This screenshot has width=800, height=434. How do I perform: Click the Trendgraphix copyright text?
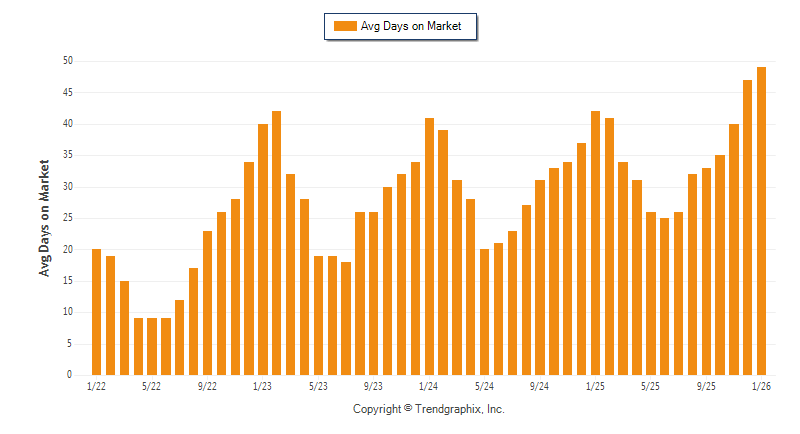click(429, 409)
